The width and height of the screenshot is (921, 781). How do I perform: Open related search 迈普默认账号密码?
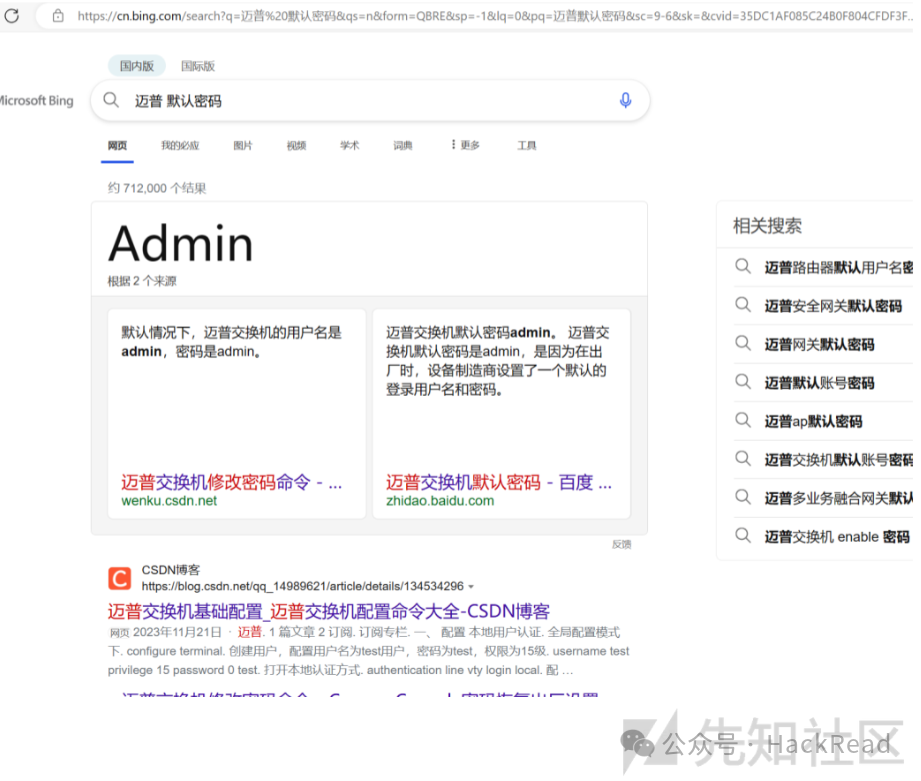pyautogui.click(x=819, y=383)
